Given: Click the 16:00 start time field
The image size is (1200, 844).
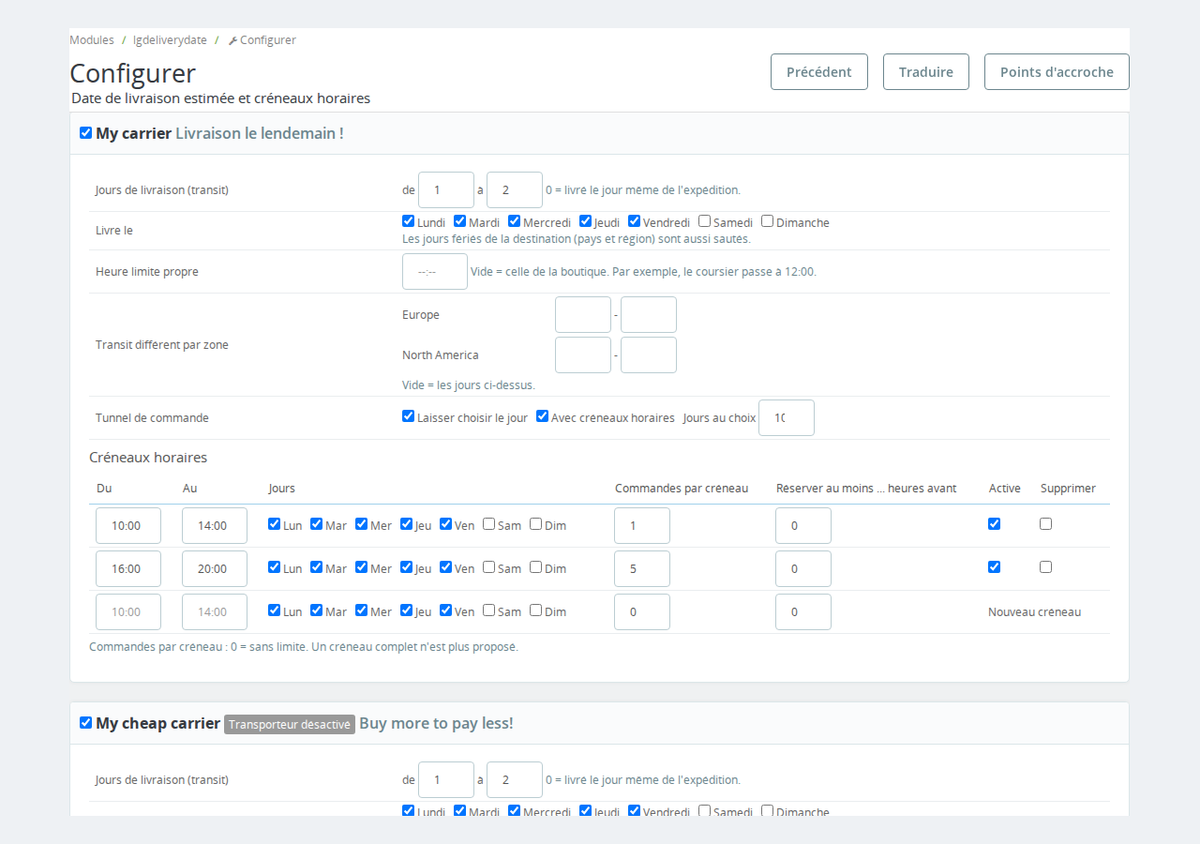Looking at the screenshot, I should [128, 569].
